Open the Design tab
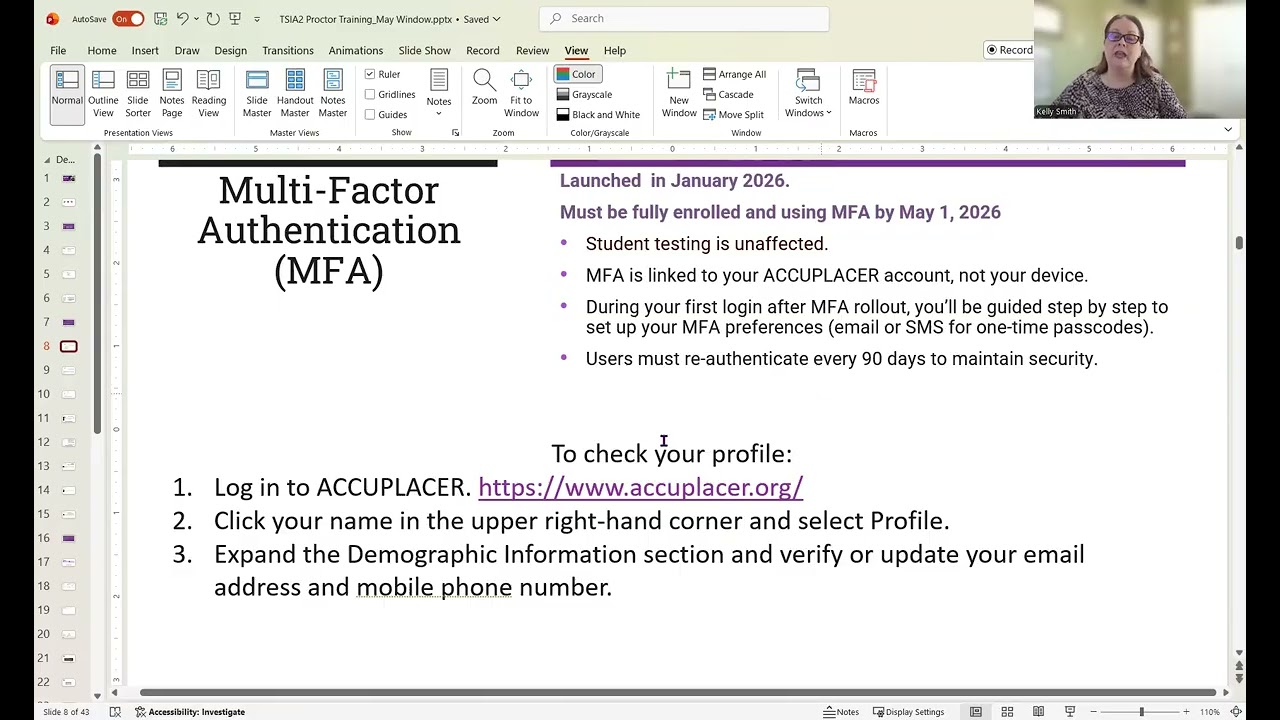 (230, 50)
